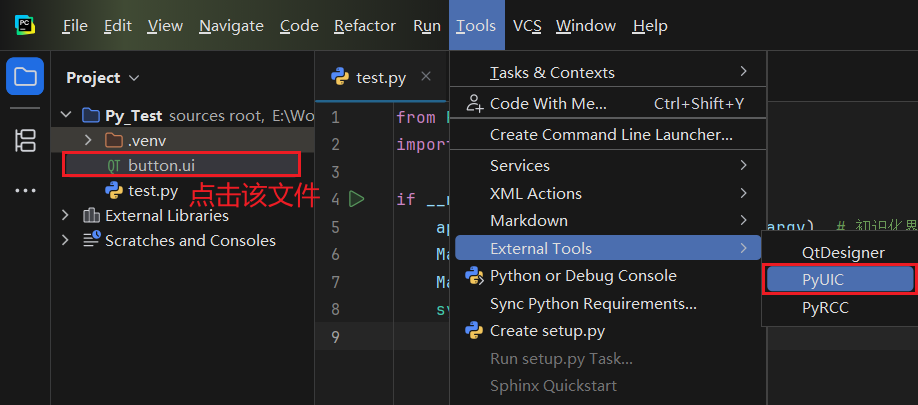Open the Edit menu
This screenshot has width=918, height=405.
[x=118, y=26]
